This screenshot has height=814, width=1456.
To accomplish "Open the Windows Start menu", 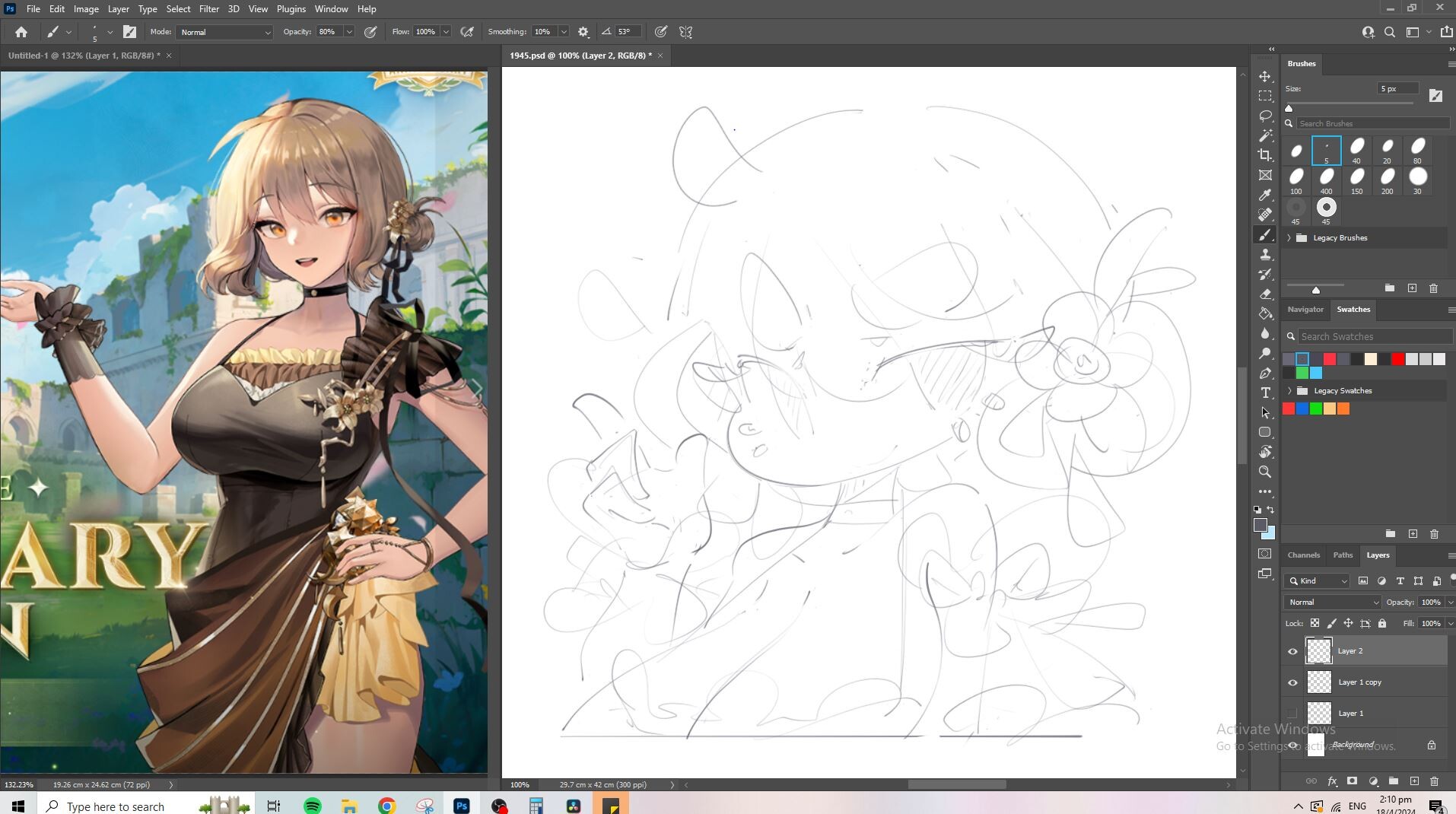I will coord(18,806).
